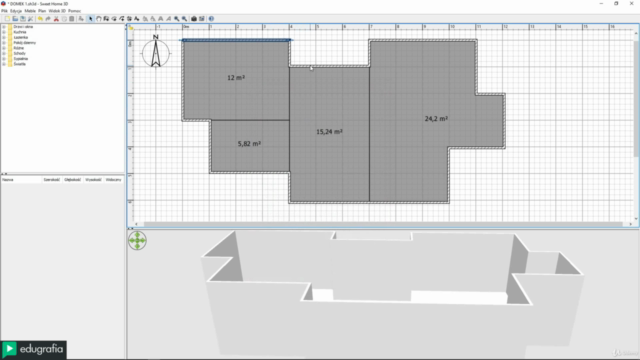Click the Zoom in magnifier icon
The height and width of the screenshot is (360, 640).
[x=176, y=19]
